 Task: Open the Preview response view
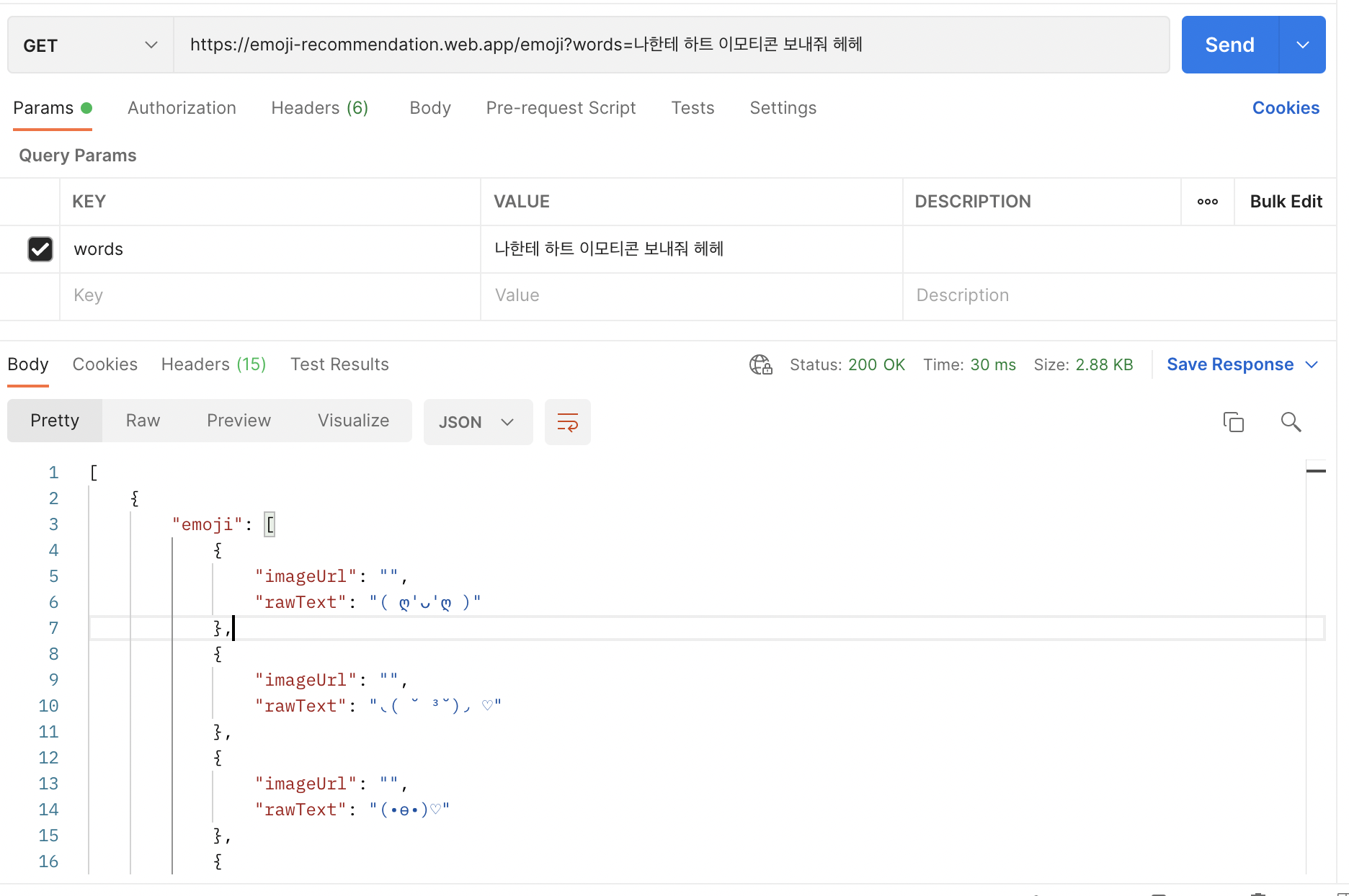pos(239,421)
